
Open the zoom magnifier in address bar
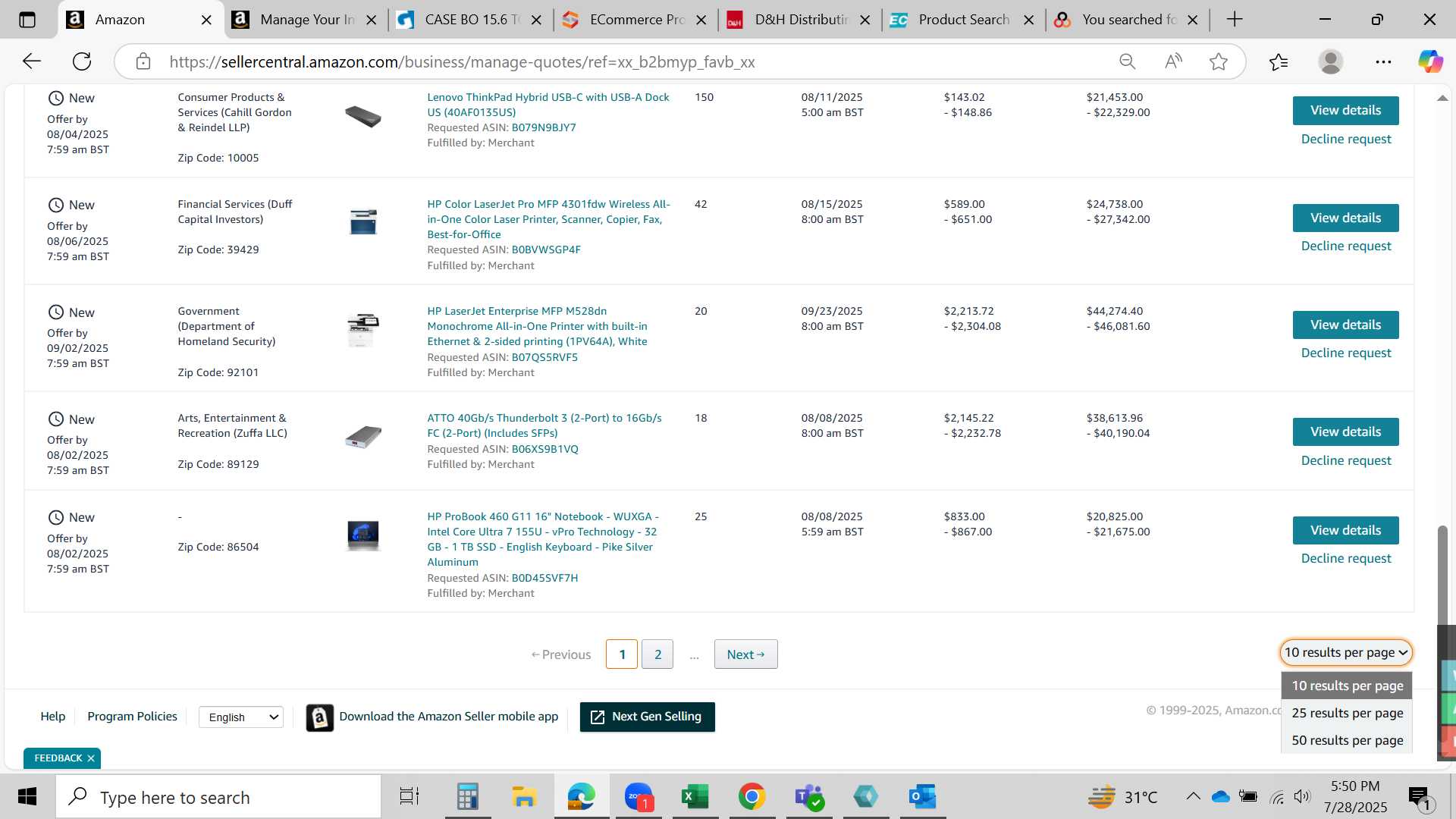(1128, 61)
